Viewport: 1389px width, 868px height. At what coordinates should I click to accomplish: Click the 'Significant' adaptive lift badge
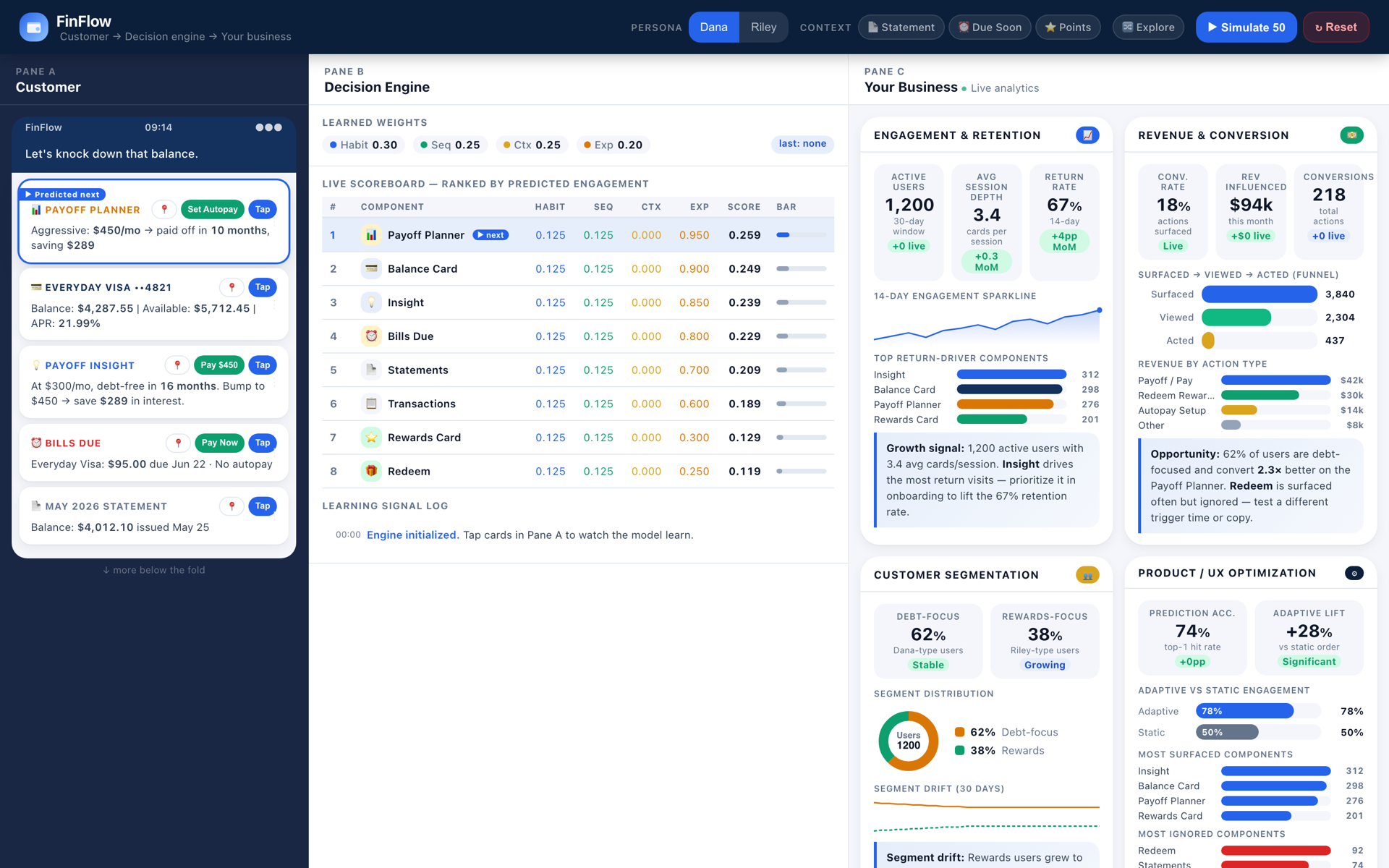[x=1309, y=662]
